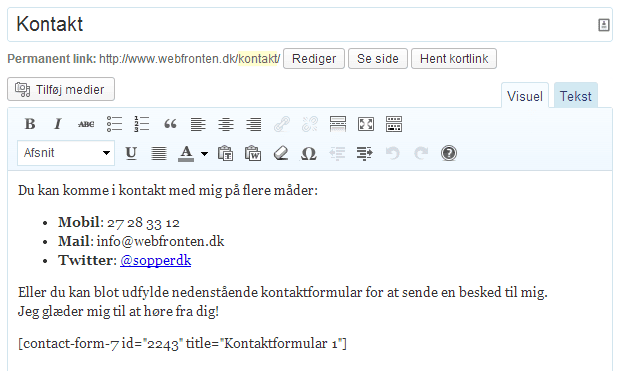Switch to the Visuel editor tab
The image size is (626, 371).
click(x=525, y=96)
